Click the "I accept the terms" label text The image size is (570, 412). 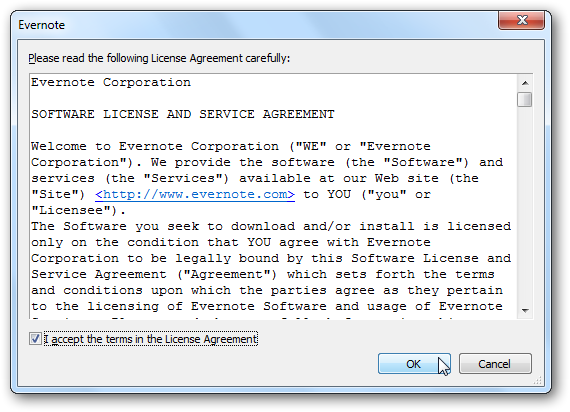[x=150, y=339]
